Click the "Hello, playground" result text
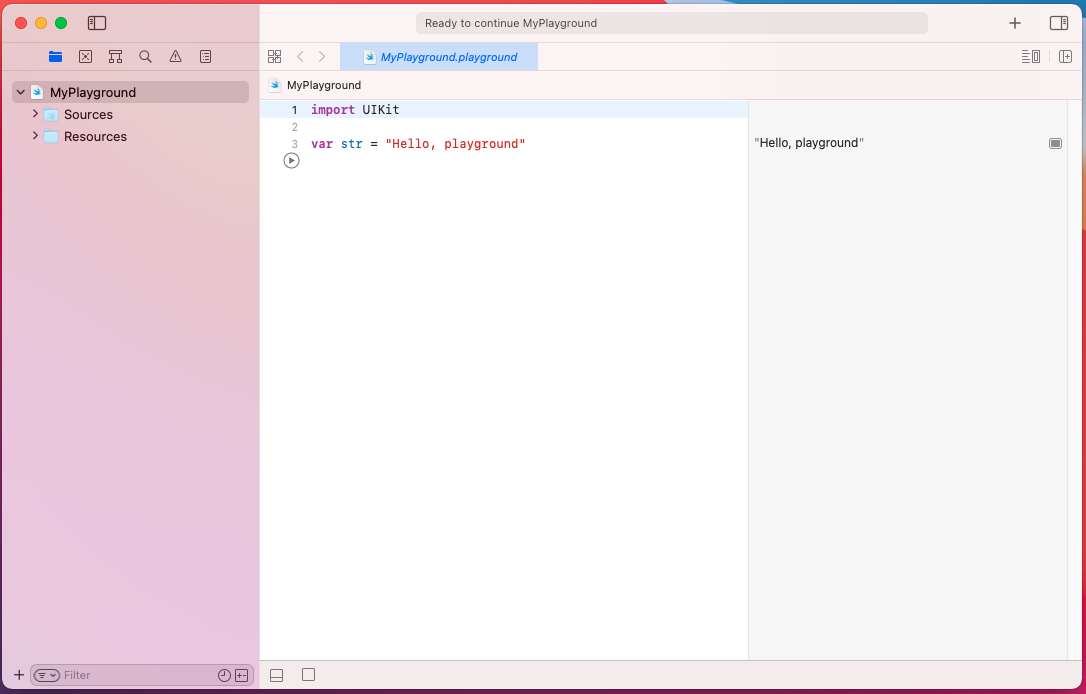Screen dimensions: 1086x694 point(809,143)
